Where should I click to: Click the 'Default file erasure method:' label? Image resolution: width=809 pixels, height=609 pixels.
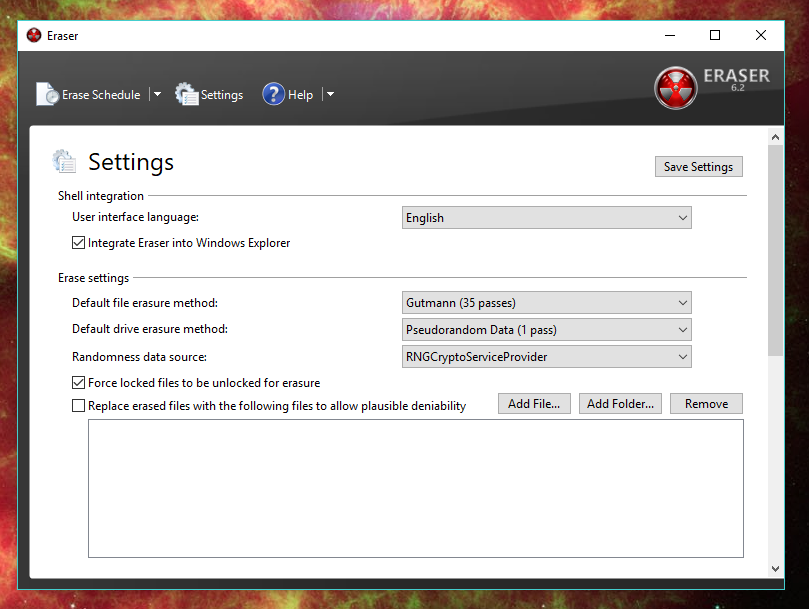[145, 303]
